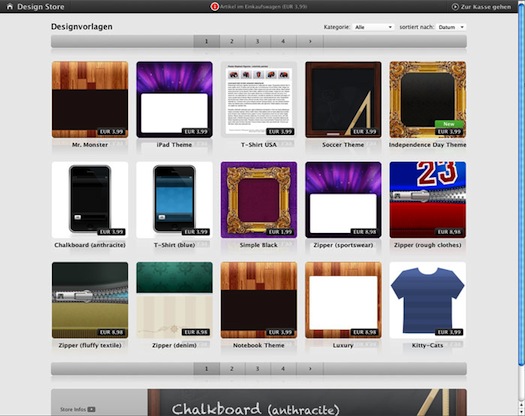Click the Soccer Theme label
This screenshot has height=416, width=525.
343,145
